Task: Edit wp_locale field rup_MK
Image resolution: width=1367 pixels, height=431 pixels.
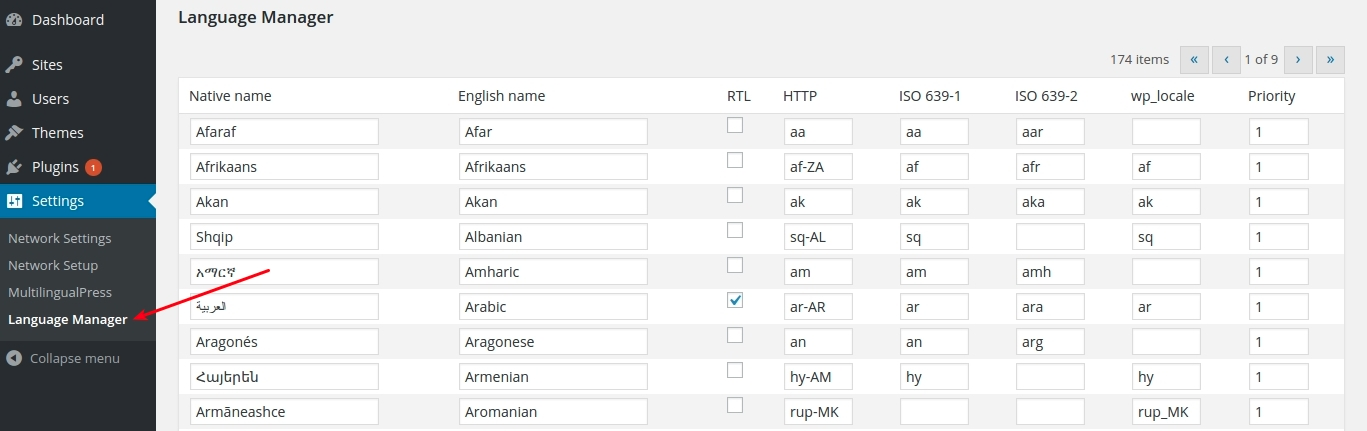Action: [1166, 412]
